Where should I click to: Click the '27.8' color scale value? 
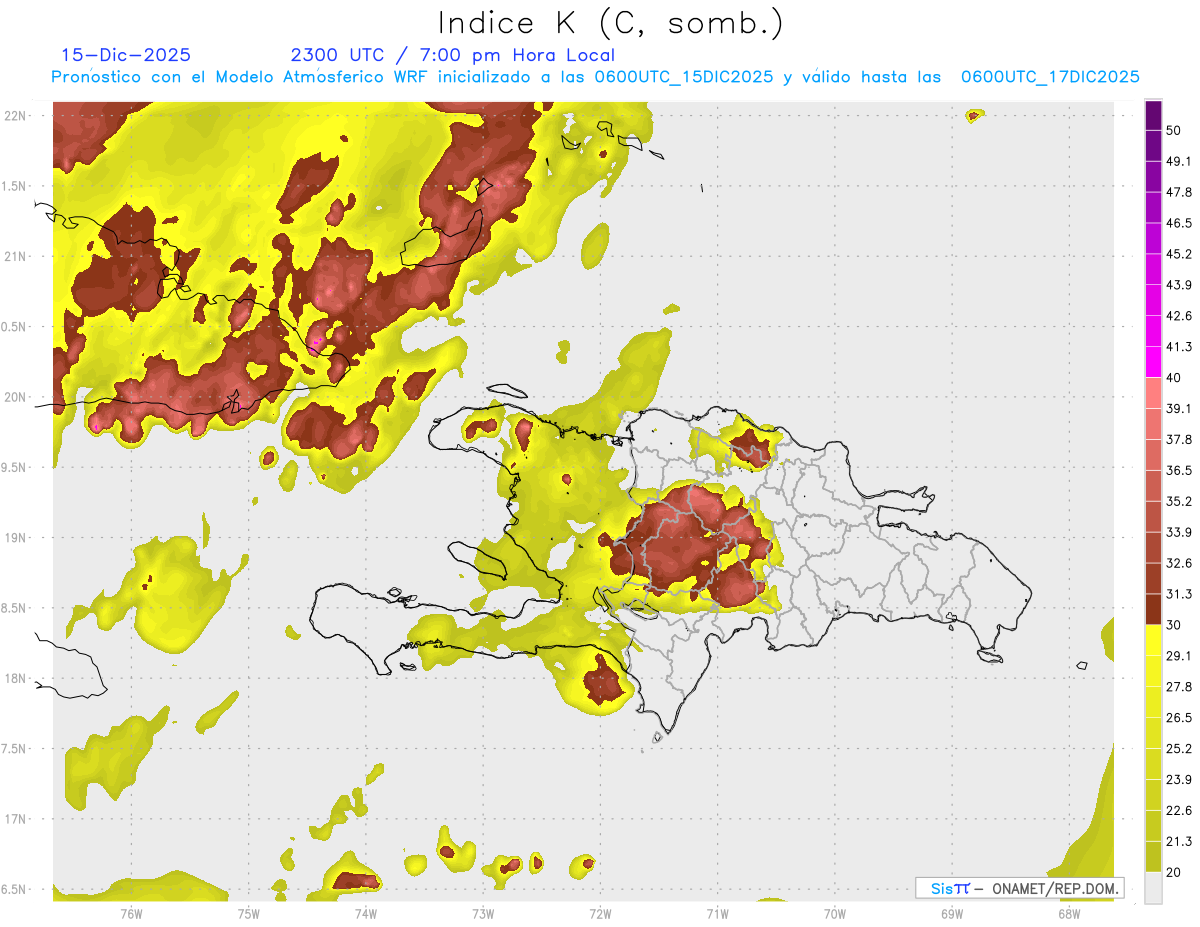(1180, 687)
